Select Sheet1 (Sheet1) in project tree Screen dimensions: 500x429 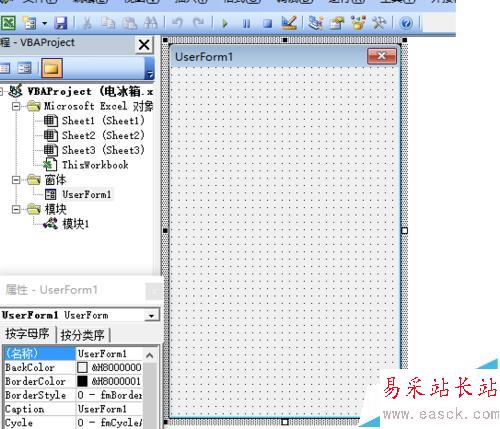pos(103,121)
